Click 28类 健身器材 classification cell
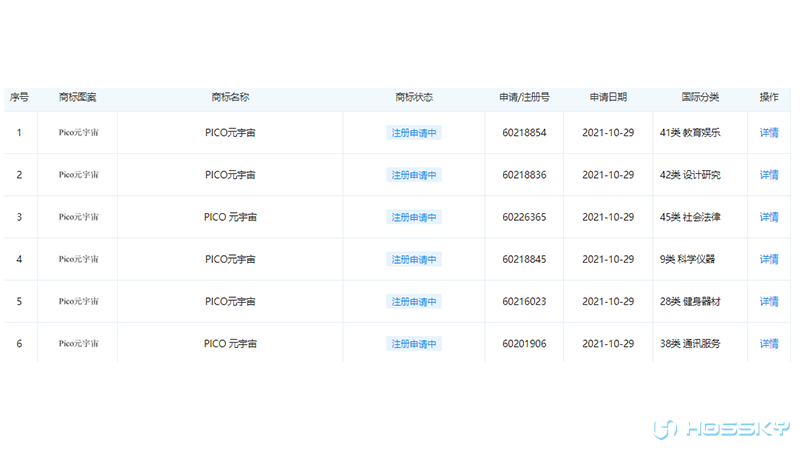 coord(690,302)
